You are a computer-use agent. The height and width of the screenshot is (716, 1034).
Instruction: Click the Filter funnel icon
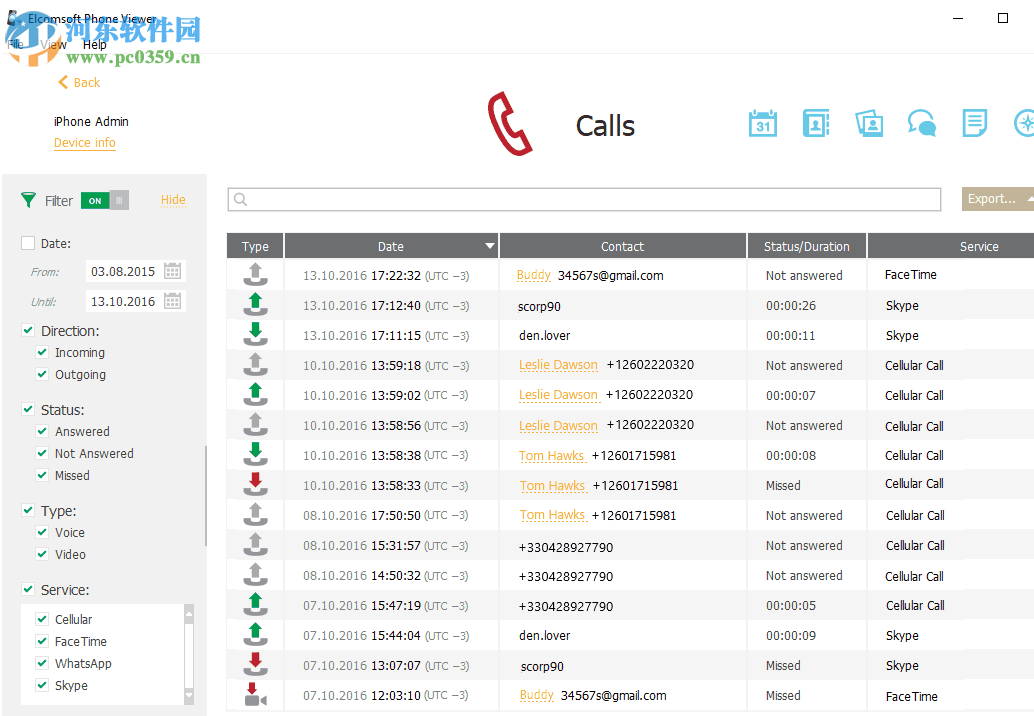(28, 200)
